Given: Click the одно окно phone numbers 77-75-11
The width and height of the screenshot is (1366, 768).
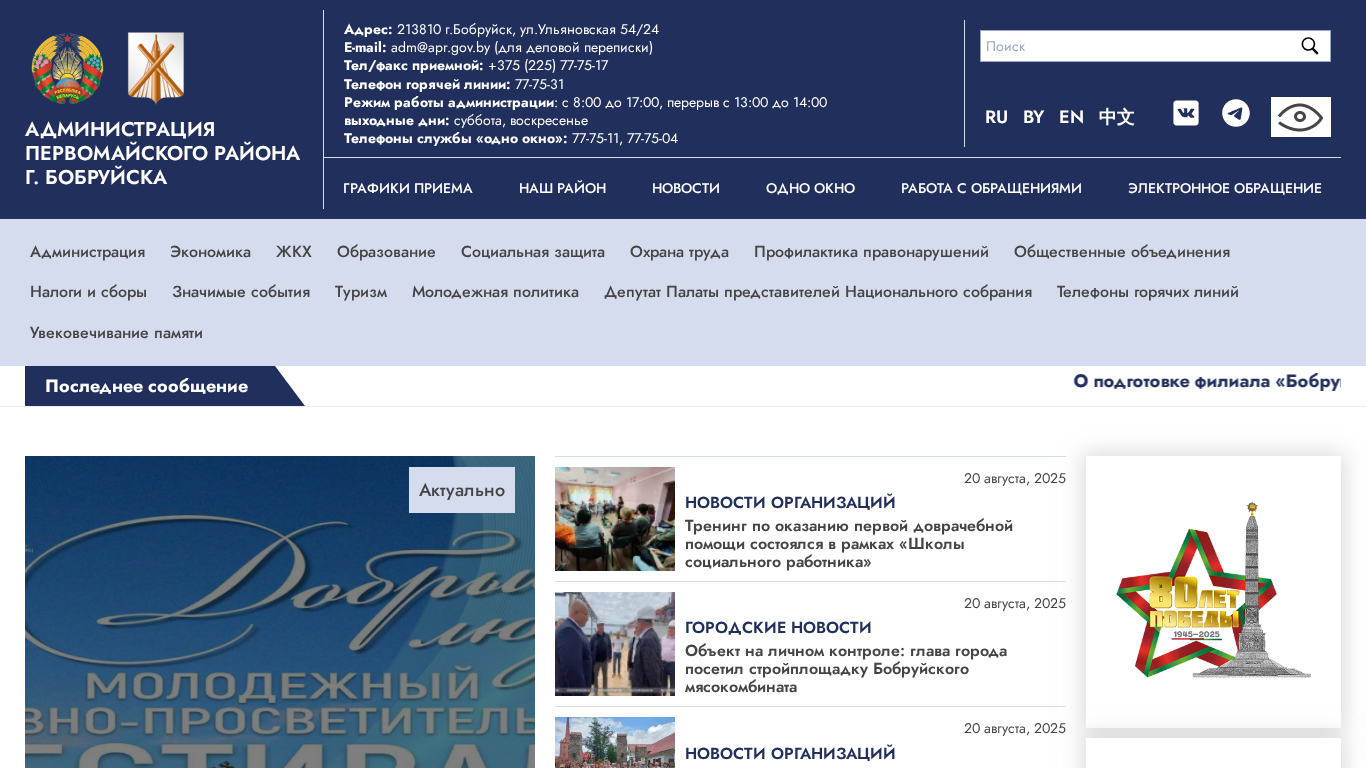Looking at the screenshot, I should (x=595, y=138).
